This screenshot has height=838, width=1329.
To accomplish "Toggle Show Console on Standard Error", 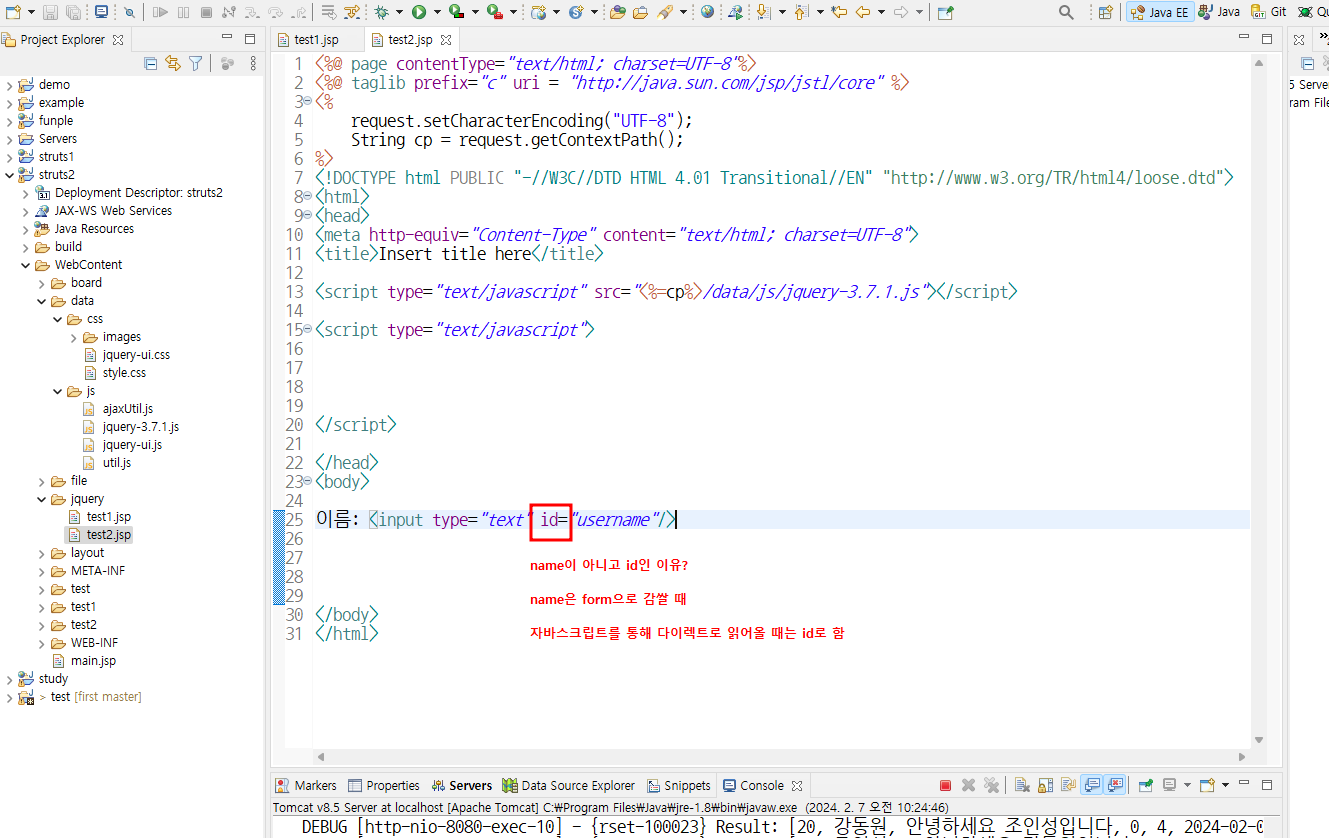I will [1115, 786].
